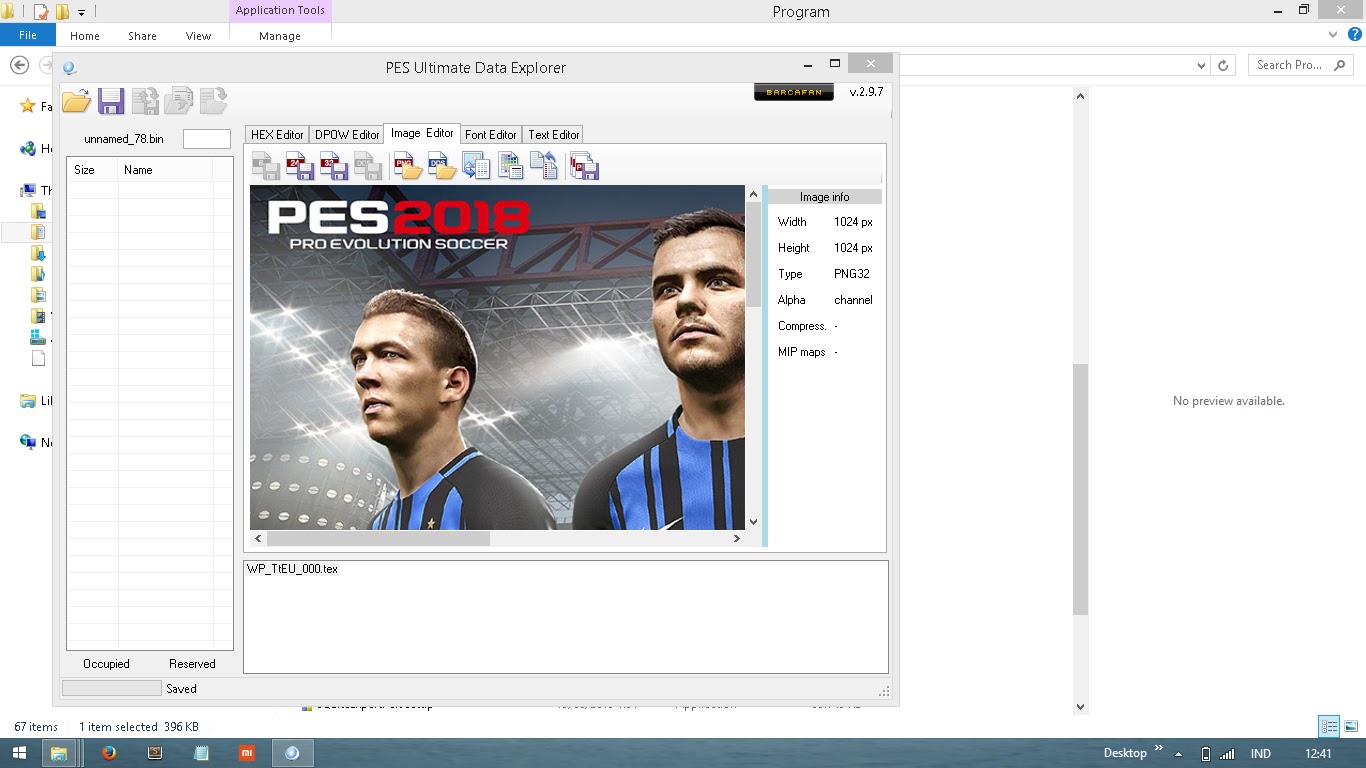Open the orange Mi app on taskbar
This screenshot has height=768, width=1366.
click(x=246, y=753)
